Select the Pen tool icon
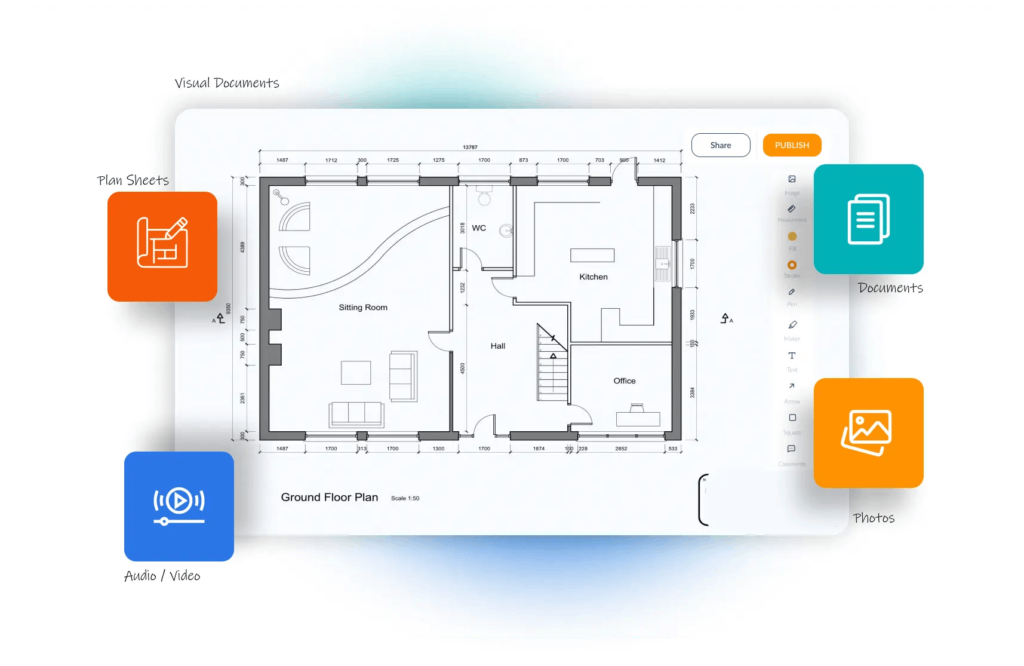Screen dimensions: 1024x666 click(x=792, y=293)
